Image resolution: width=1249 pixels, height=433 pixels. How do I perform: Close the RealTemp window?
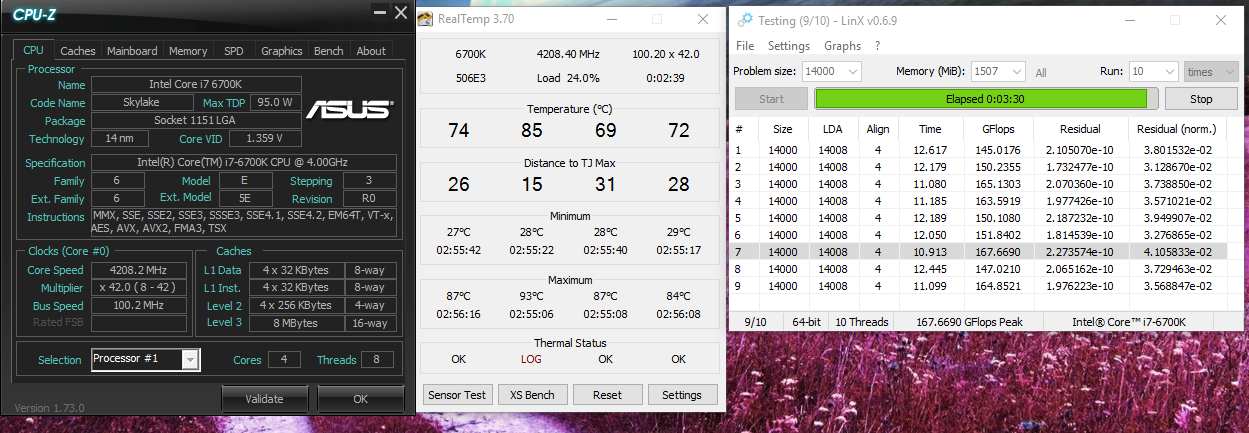tap(704, 19)
